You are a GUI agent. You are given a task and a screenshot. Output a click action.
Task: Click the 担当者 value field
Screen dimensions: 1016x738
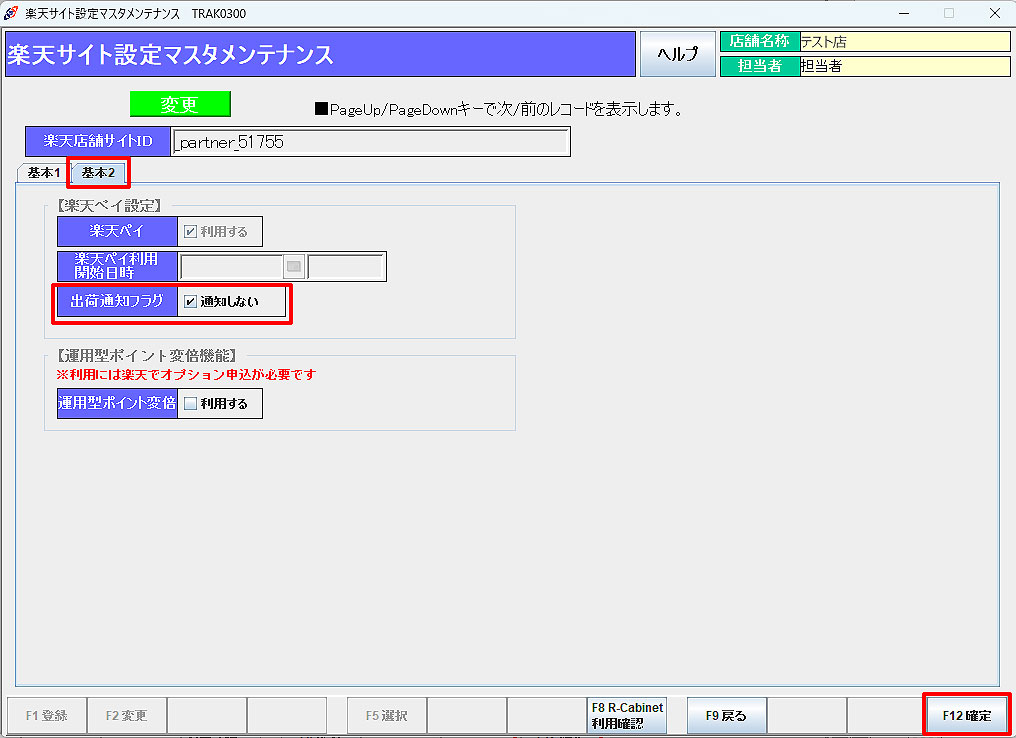905,66
